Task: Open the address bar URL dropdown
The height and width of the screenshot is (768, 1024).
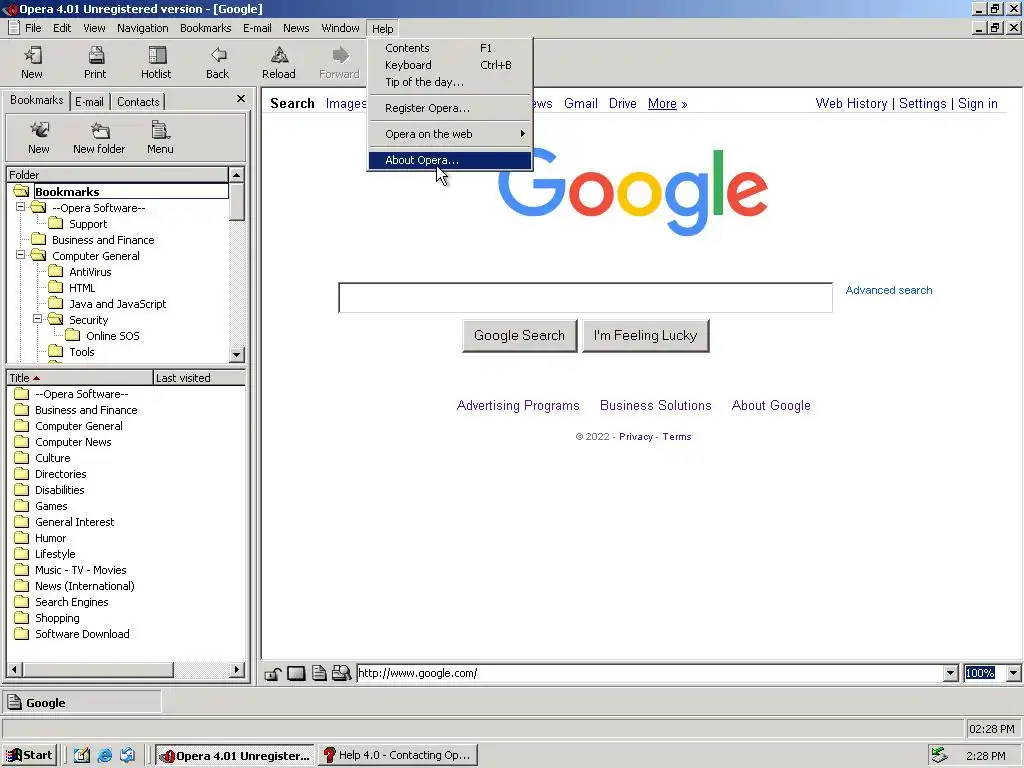Action: 951,673
